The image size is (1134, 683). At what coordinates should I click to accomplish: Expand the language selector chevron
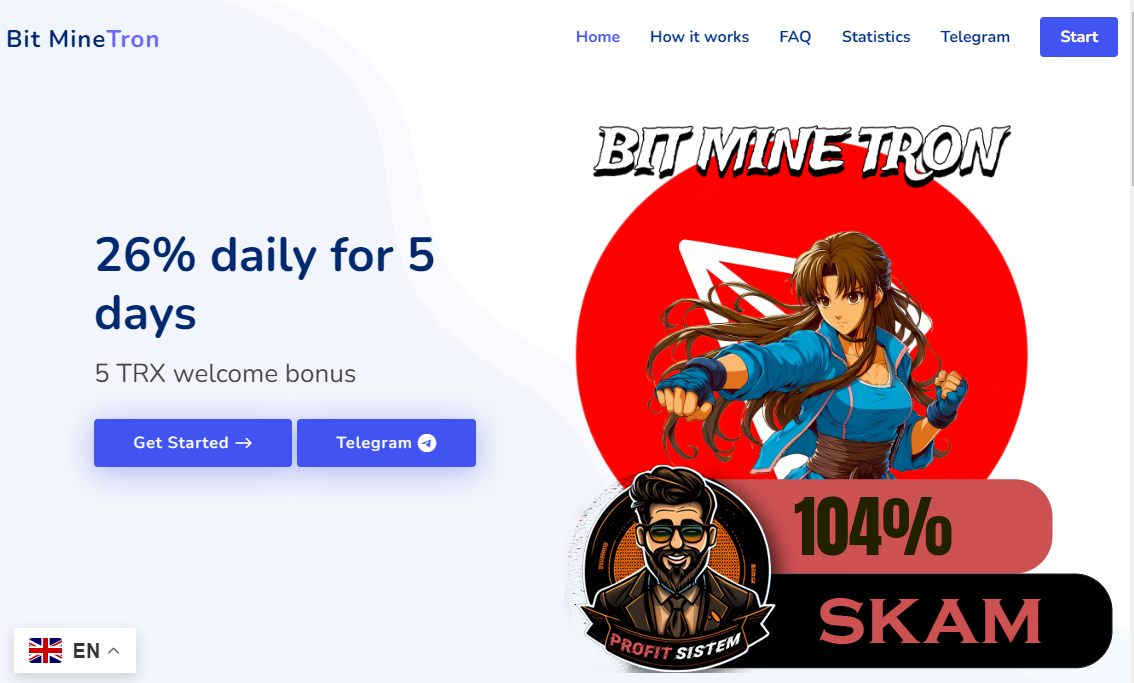[114, 650]
